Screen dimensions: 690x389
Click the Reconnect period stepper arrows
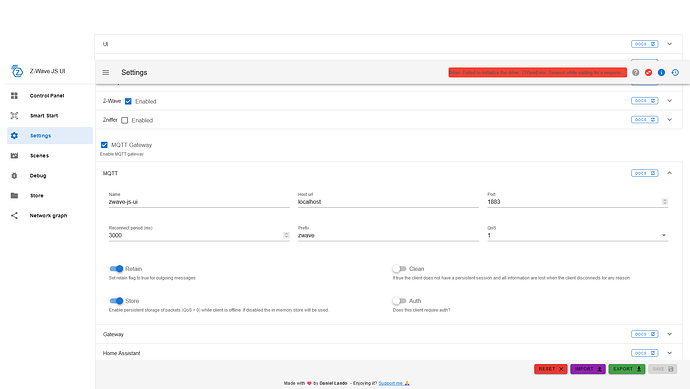pos(286,235)
